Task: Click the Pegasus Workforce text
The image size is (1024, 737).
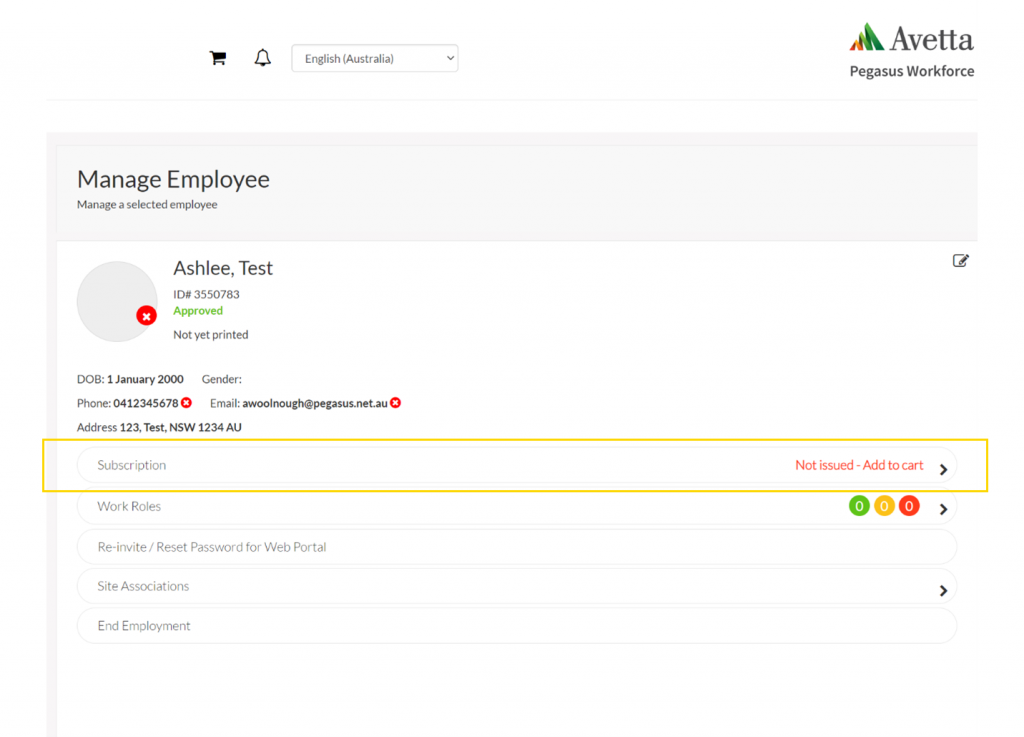Action: click(912, 71)
